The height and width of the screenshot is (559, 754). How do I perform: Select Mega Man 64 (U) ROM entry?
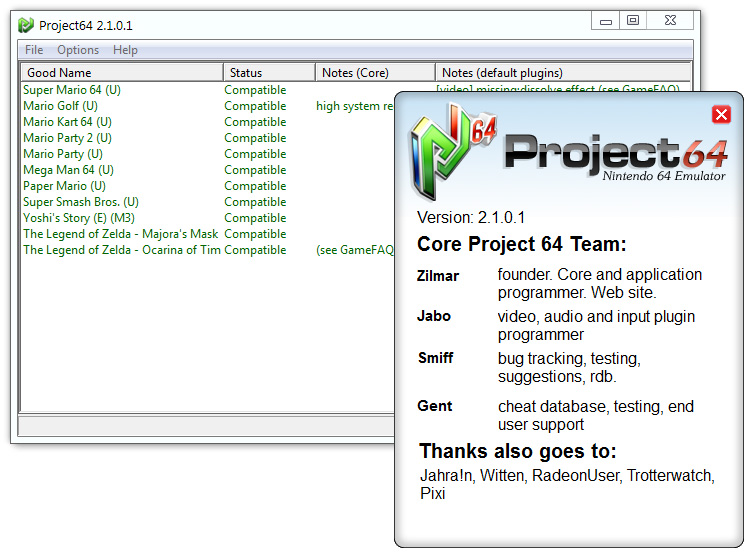click(68, 170)
